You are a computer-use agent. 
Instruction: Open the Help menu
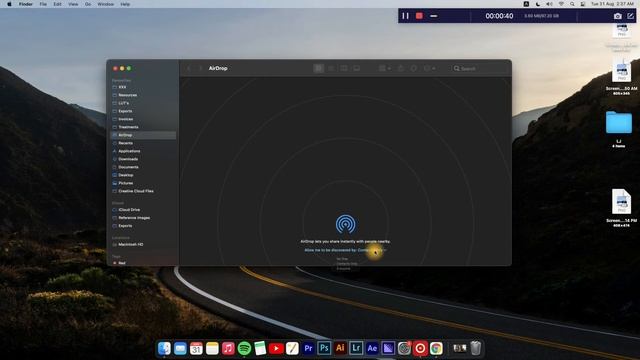(125, 4)
